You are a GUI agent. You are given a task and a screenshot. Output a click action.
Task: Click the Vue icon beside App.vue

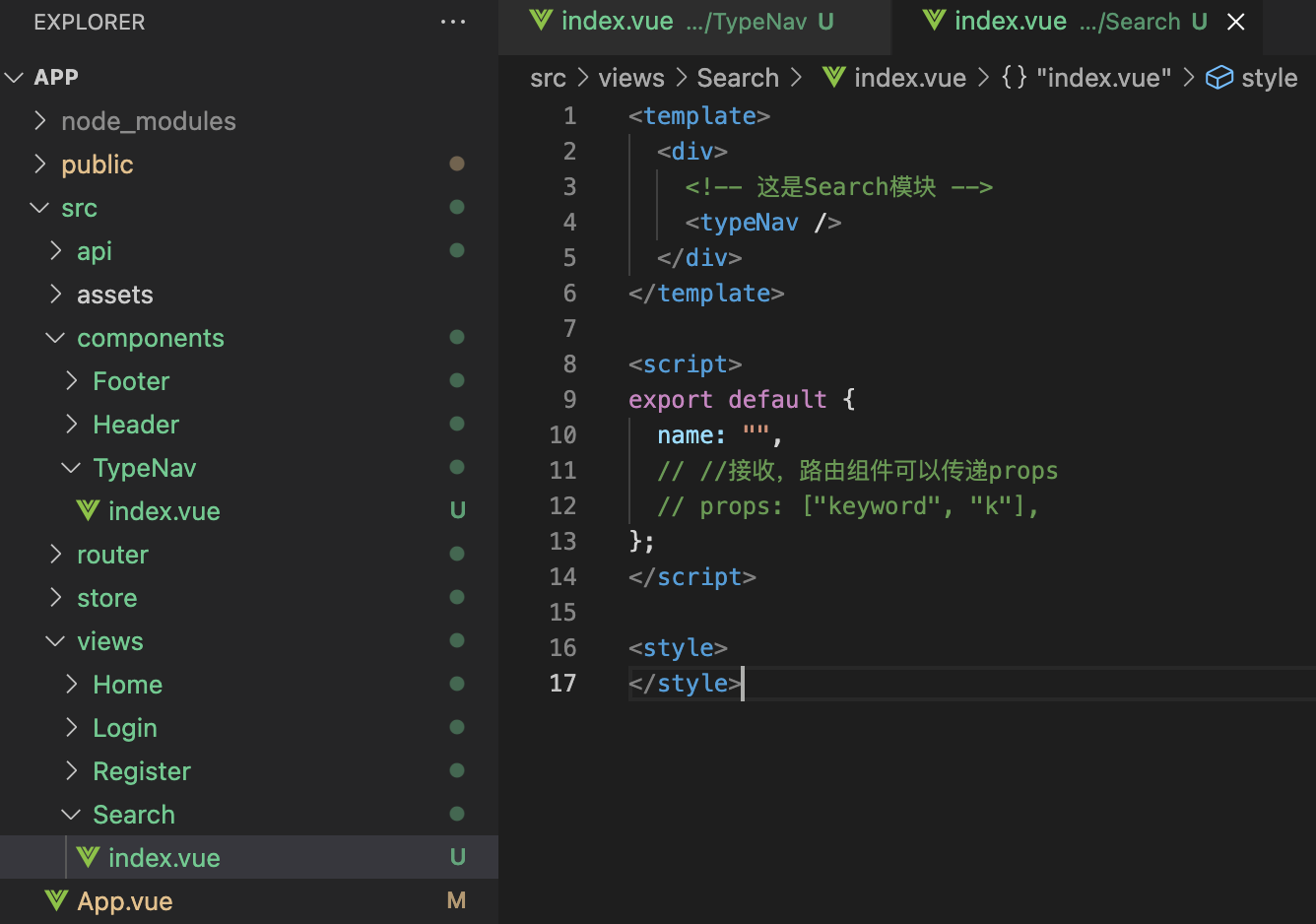[x=57, y=901]
